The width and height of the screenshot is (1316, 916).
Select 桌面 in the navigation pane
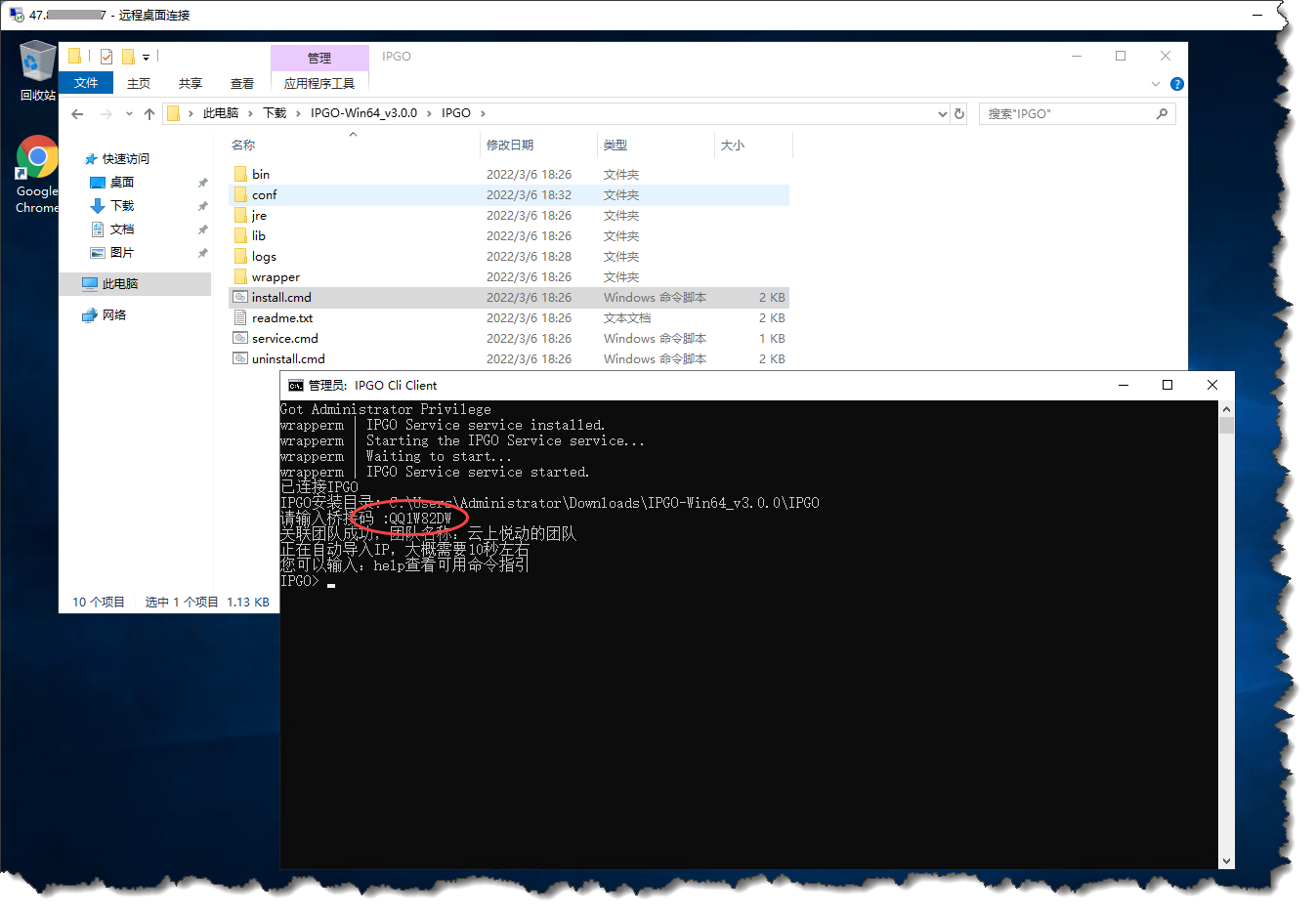121,183
